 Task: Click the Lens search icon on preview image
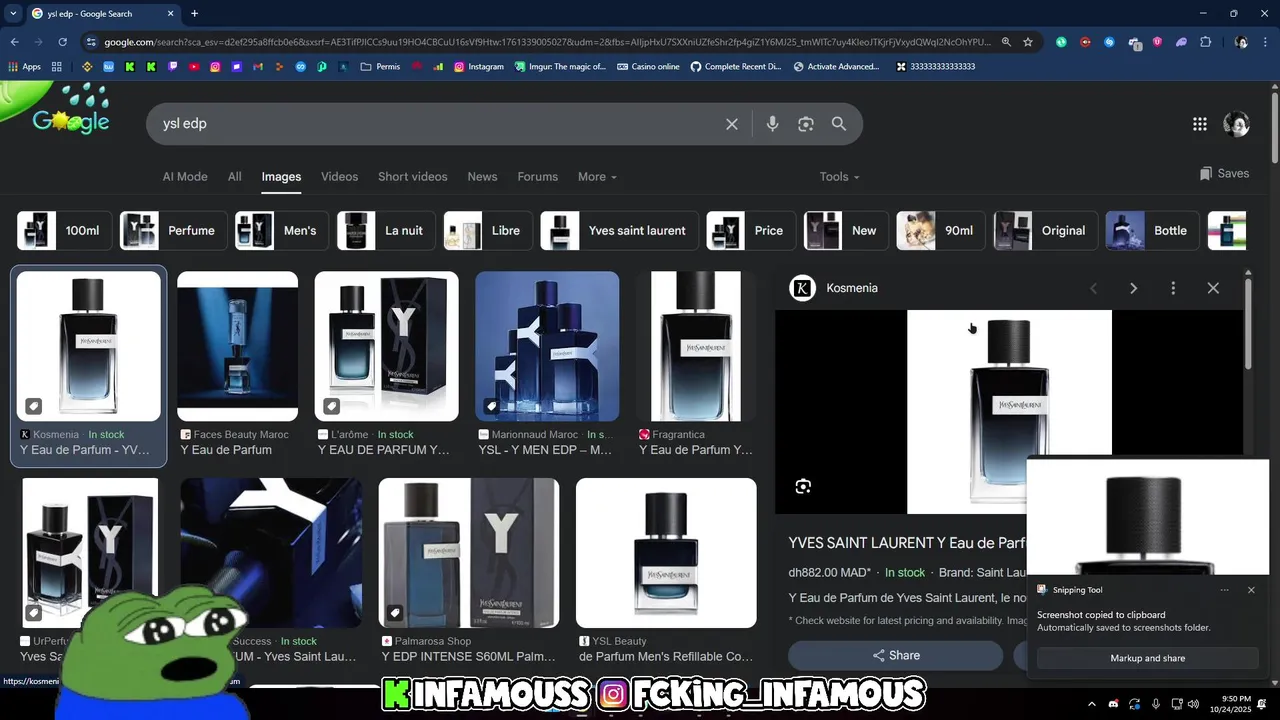[803, 487]
